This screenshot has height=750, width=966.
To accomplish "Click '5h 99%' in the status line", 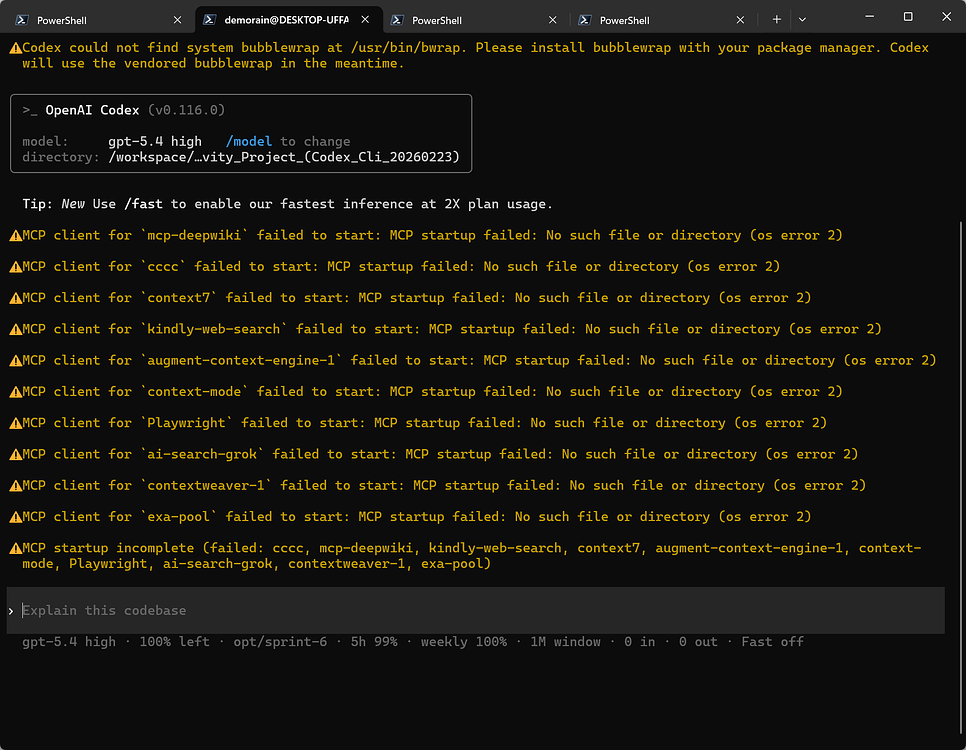I will coord(374,642).
